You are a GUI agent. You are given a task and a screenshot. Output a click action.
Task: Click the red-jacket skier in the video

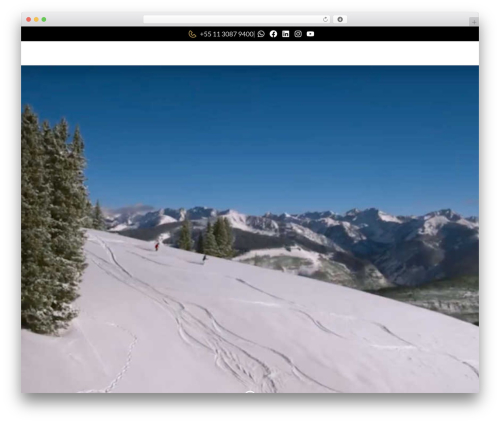157,246
